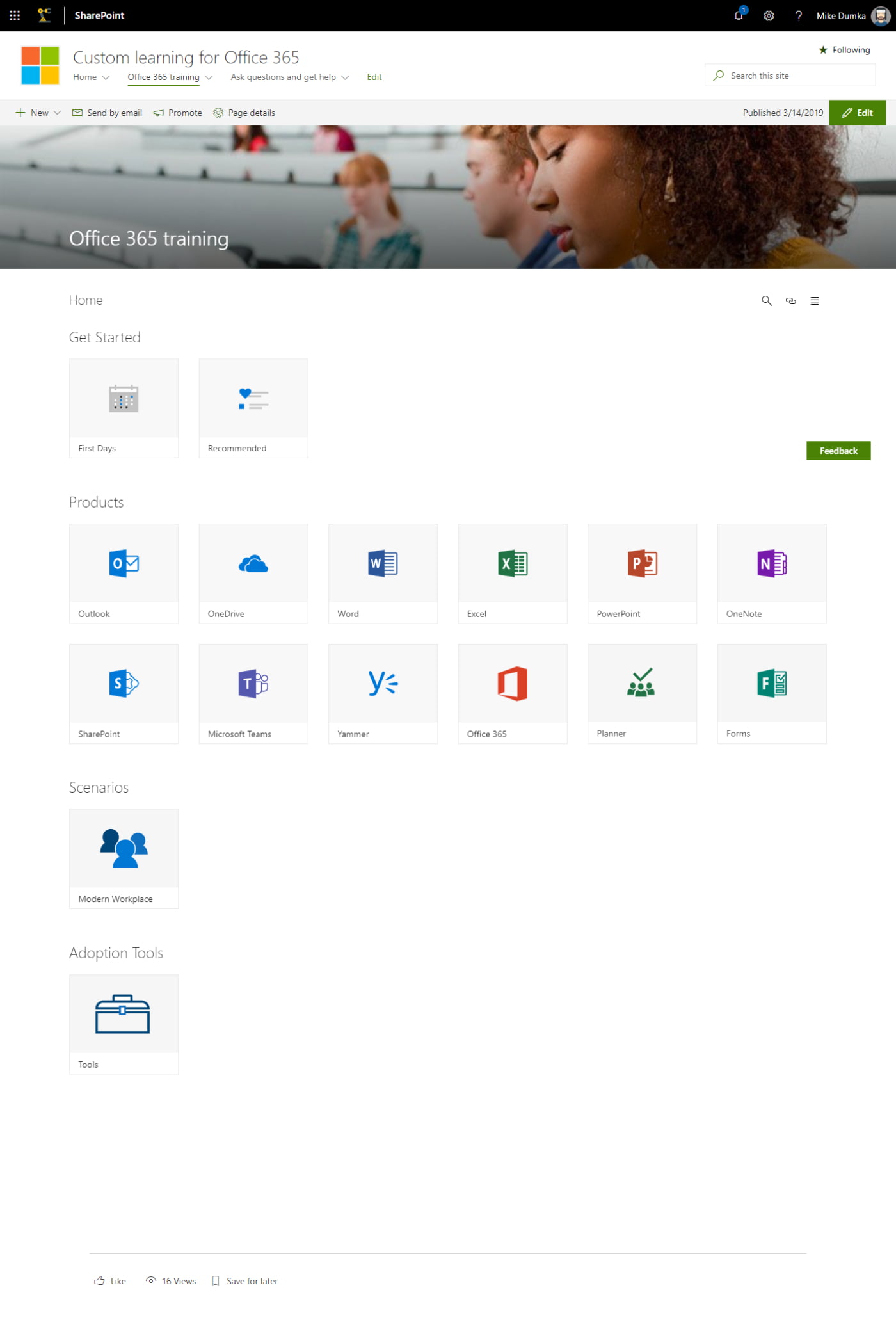Click the help question mark icon
The width and height of the screenshot is (896, 1320).
pos(798,15)
